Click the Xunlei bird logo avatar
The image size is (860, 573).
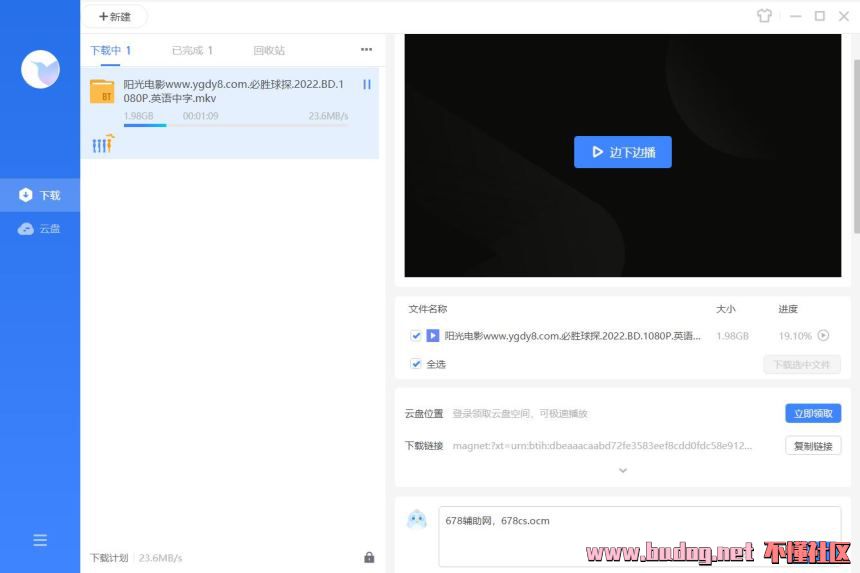coord(40,69)
